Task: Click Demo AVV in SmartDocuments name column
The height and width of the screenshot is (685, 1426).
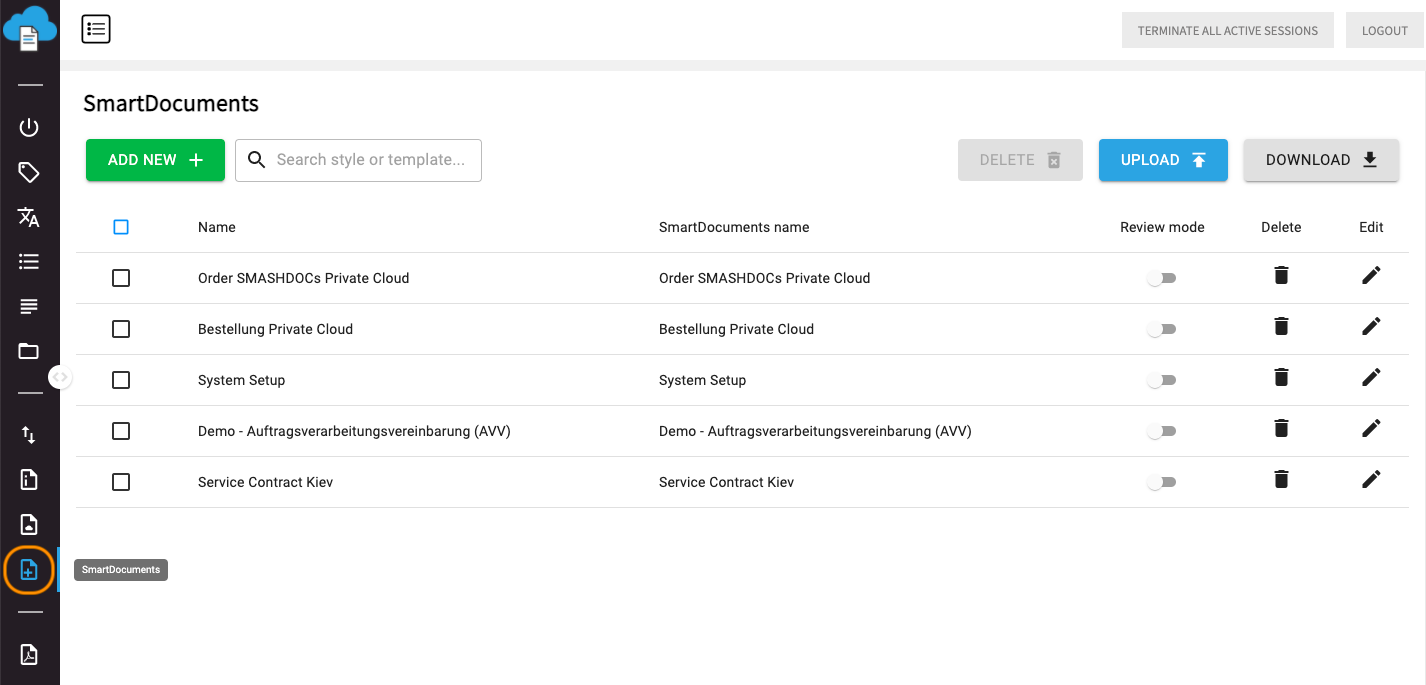Action: [x=815, y=431]
